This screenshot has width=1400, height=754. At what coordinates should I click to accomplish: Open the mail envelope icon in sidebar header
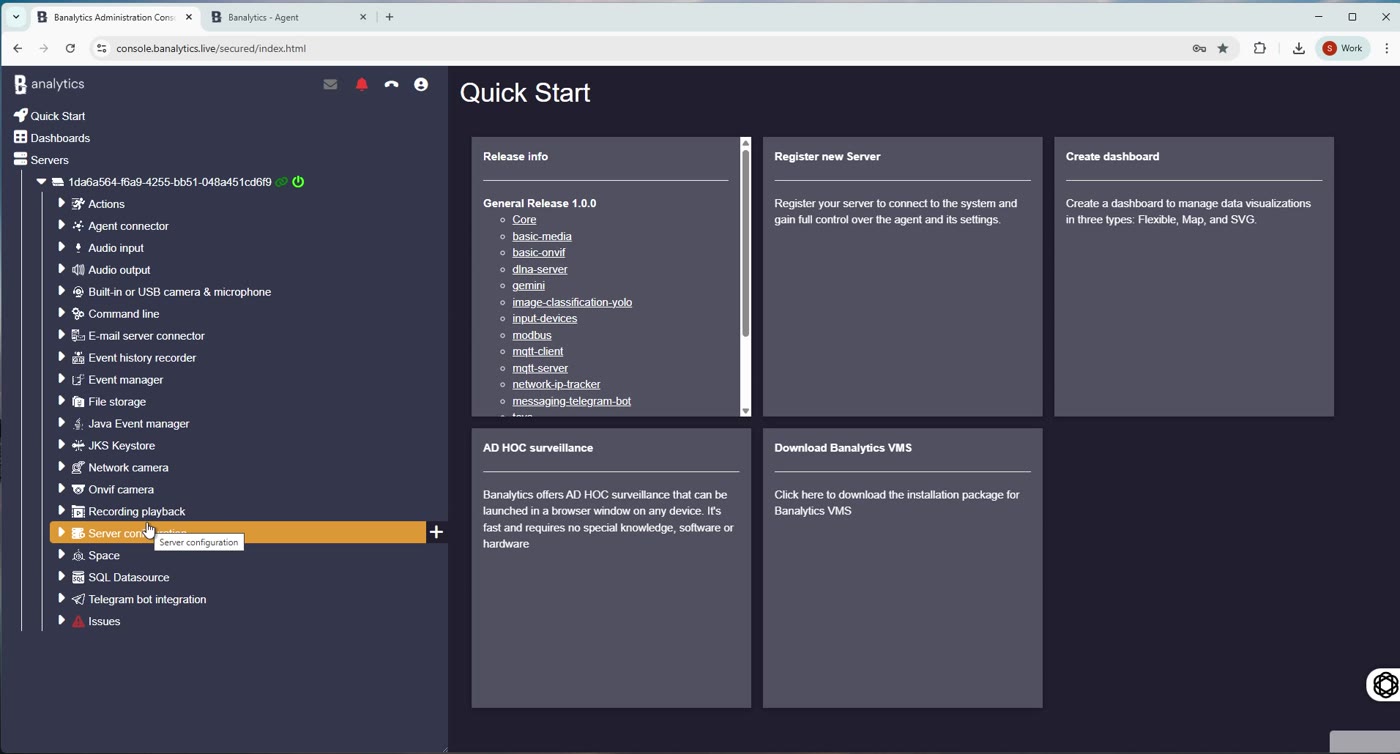(x=330, y=85)
